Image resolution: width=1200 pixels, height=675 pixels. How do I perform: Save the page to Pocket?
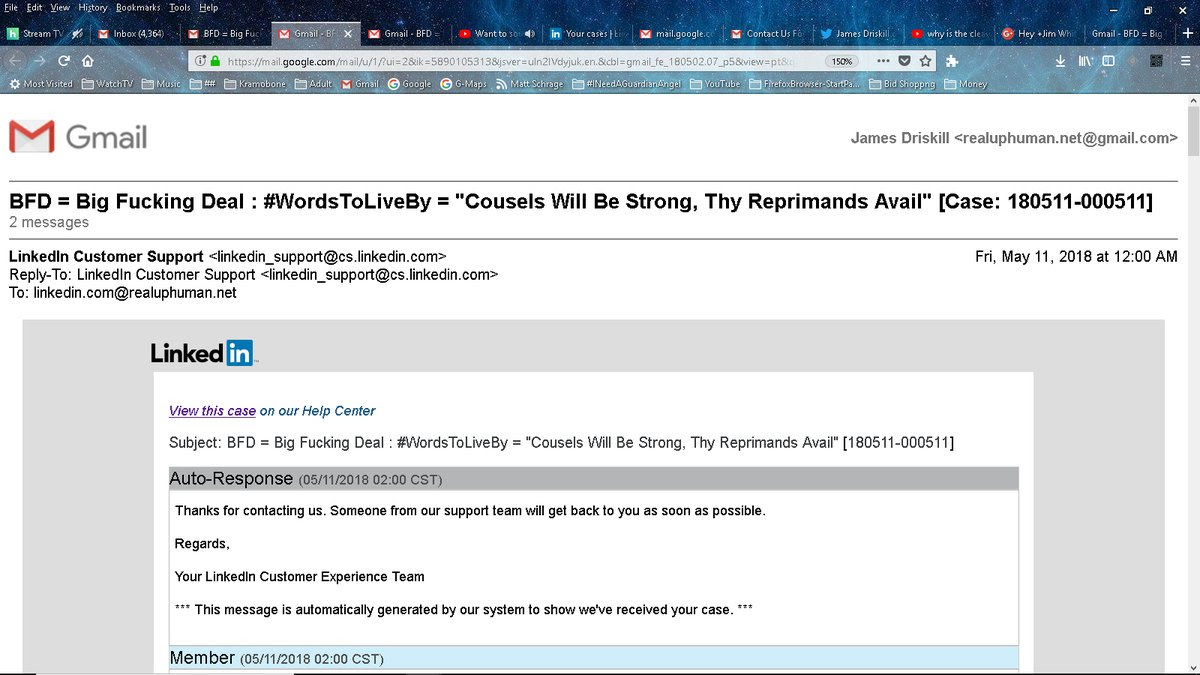pyautogui.click(x=904, y=61)
